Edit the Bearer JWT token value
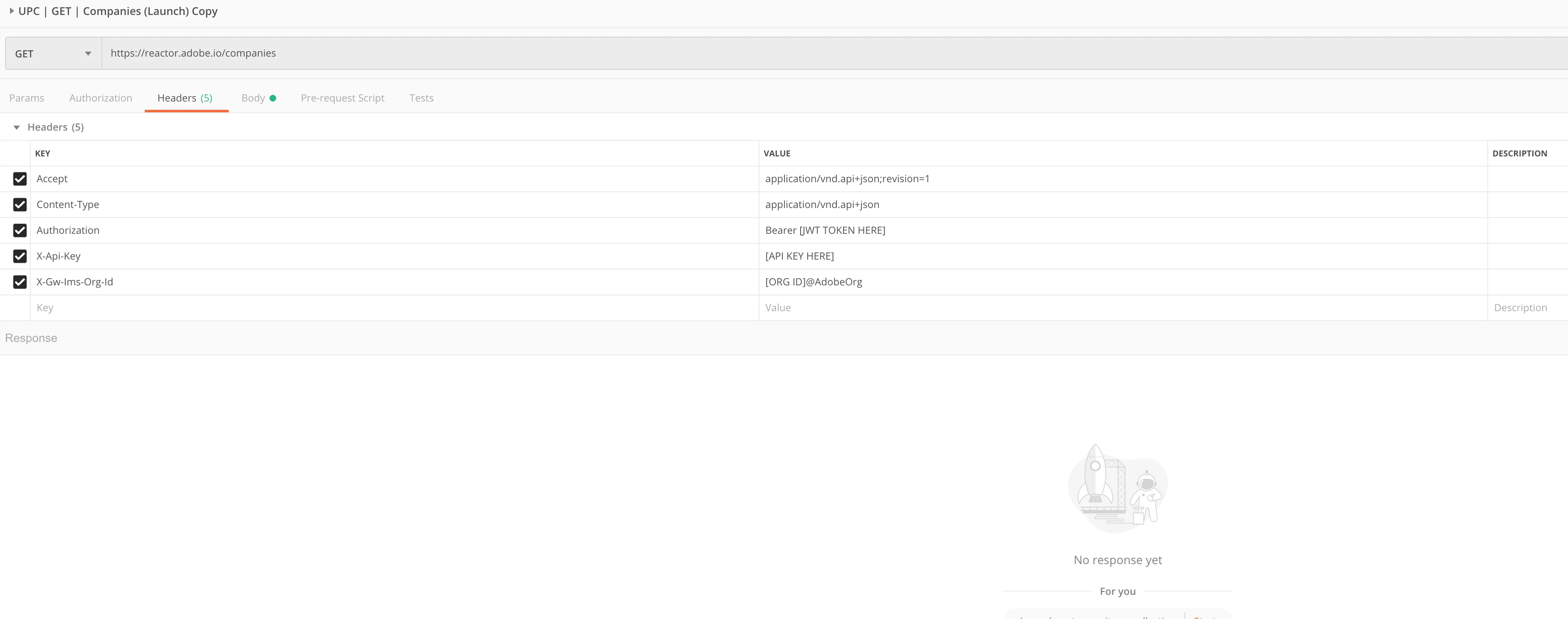 coord(825,230)
